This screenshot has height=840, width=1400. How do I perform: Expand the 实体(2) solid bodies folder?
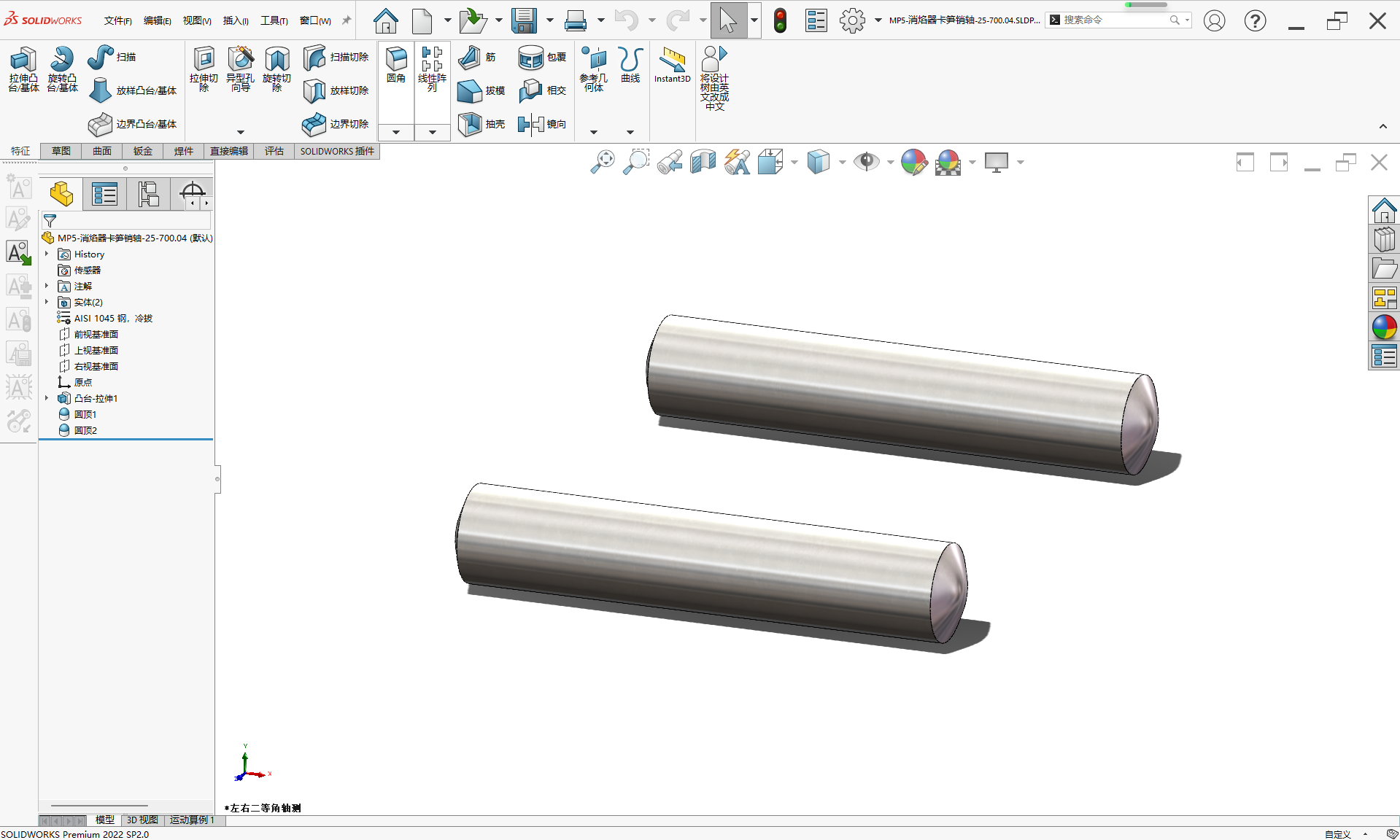(47, 302)
